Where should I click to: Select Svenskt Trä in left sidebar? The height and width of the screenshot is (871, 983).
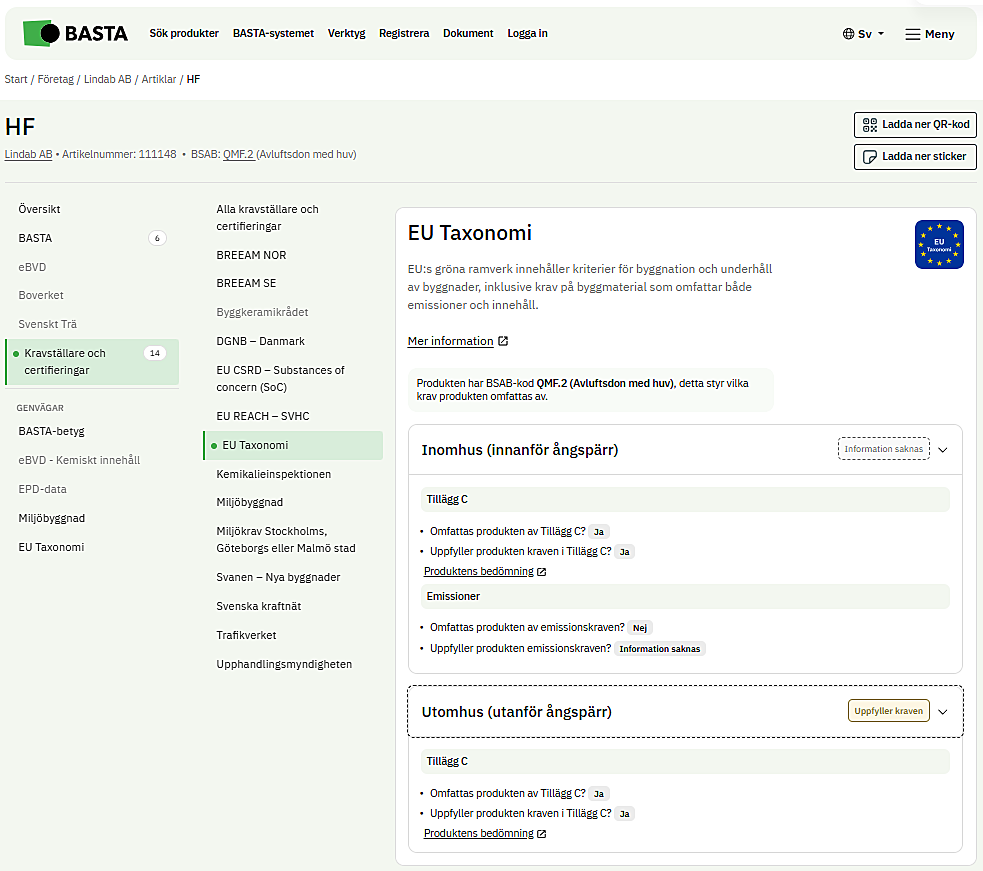pos(48,324)
